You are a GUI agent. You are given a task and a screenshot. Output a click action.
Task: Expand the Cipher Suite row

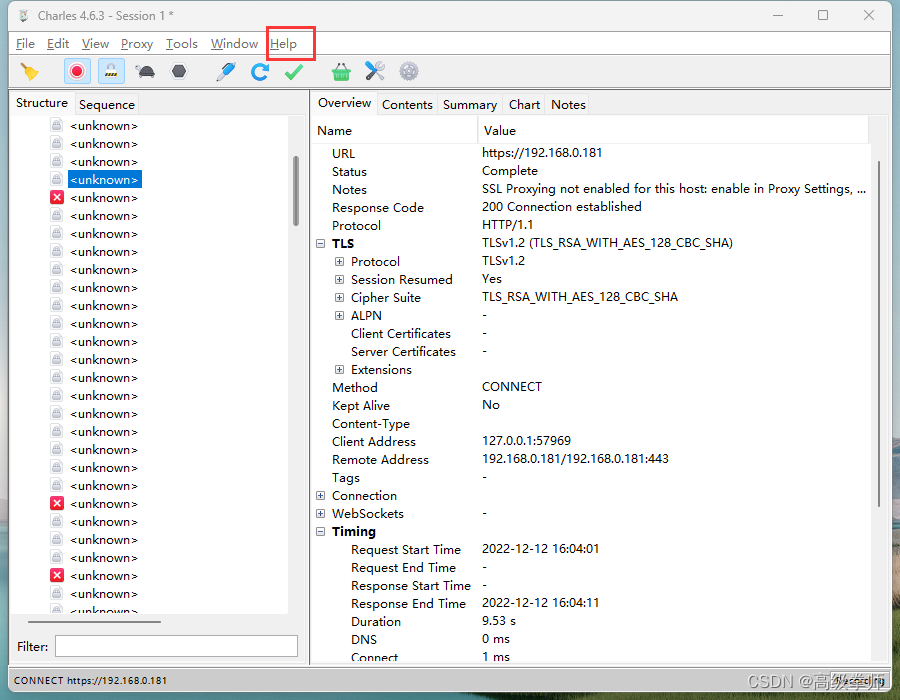point(339,298)
